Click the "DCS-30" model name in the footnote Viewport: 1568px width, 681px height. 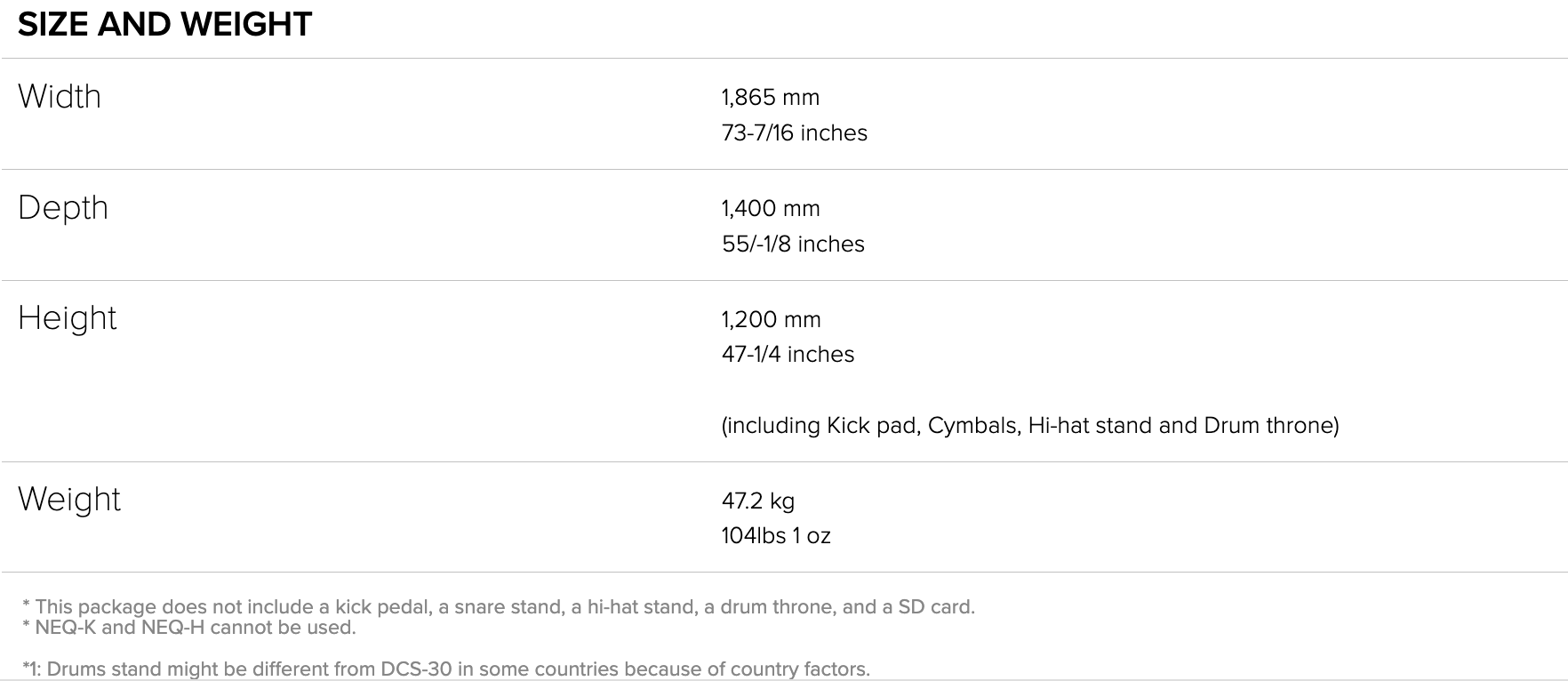pyautogui.click(x=416, y=669)
